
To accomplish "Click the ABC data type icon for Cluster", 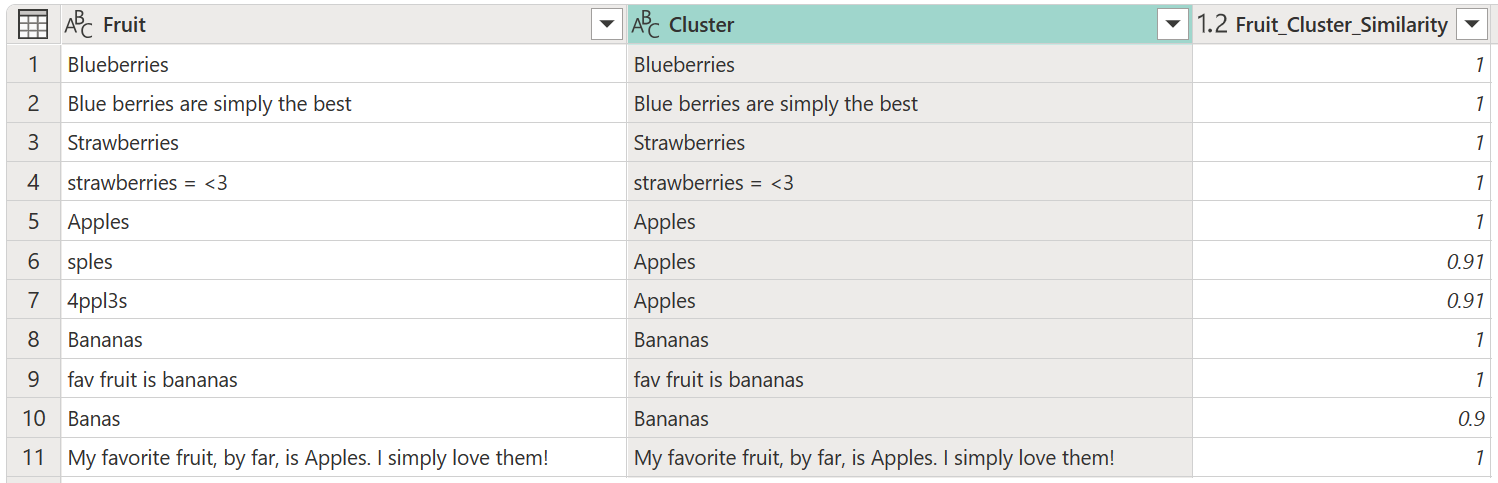I will 646,25.
